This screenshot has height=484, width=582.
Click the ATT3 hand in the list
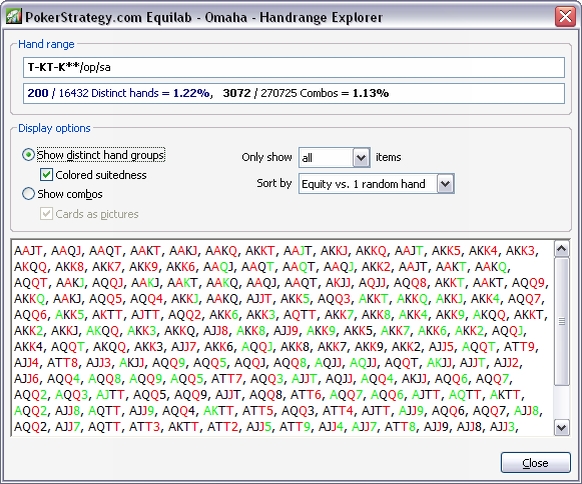145,426
